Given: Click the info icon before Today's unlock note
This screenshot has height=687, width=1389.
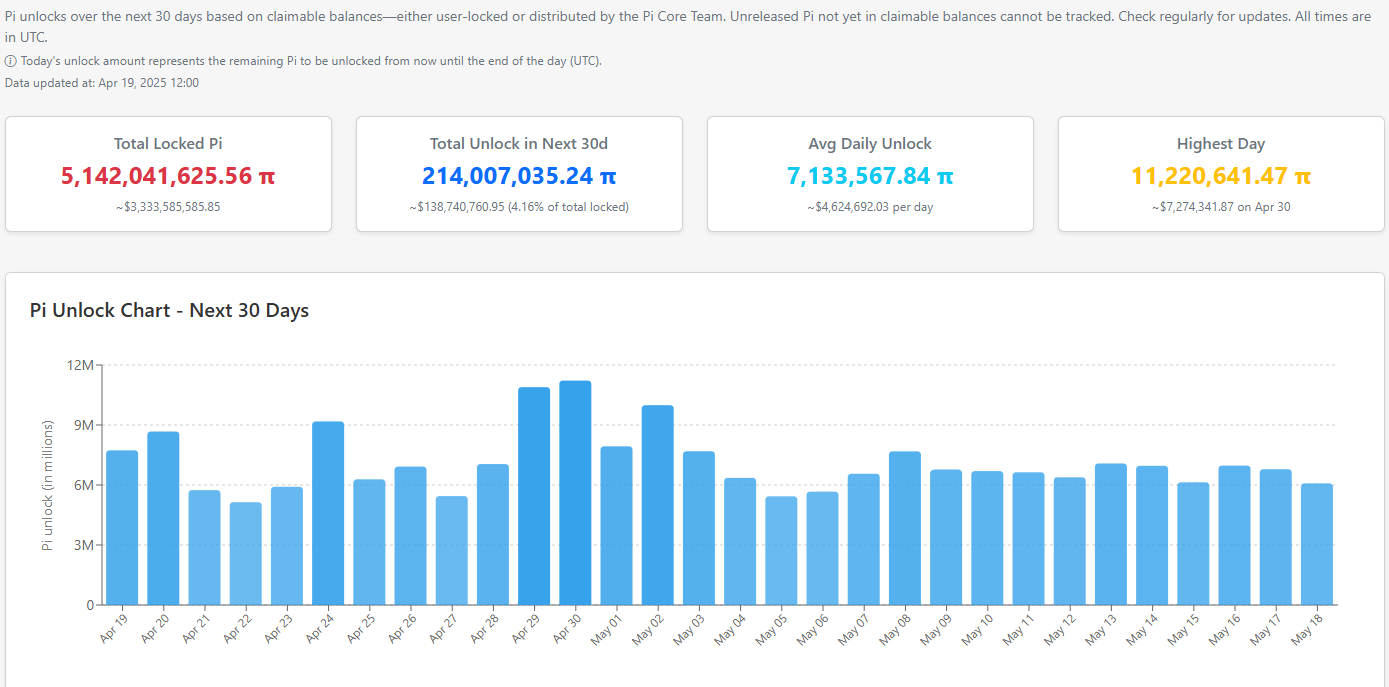Looking at the screenshot, I should tap(11, 61).
